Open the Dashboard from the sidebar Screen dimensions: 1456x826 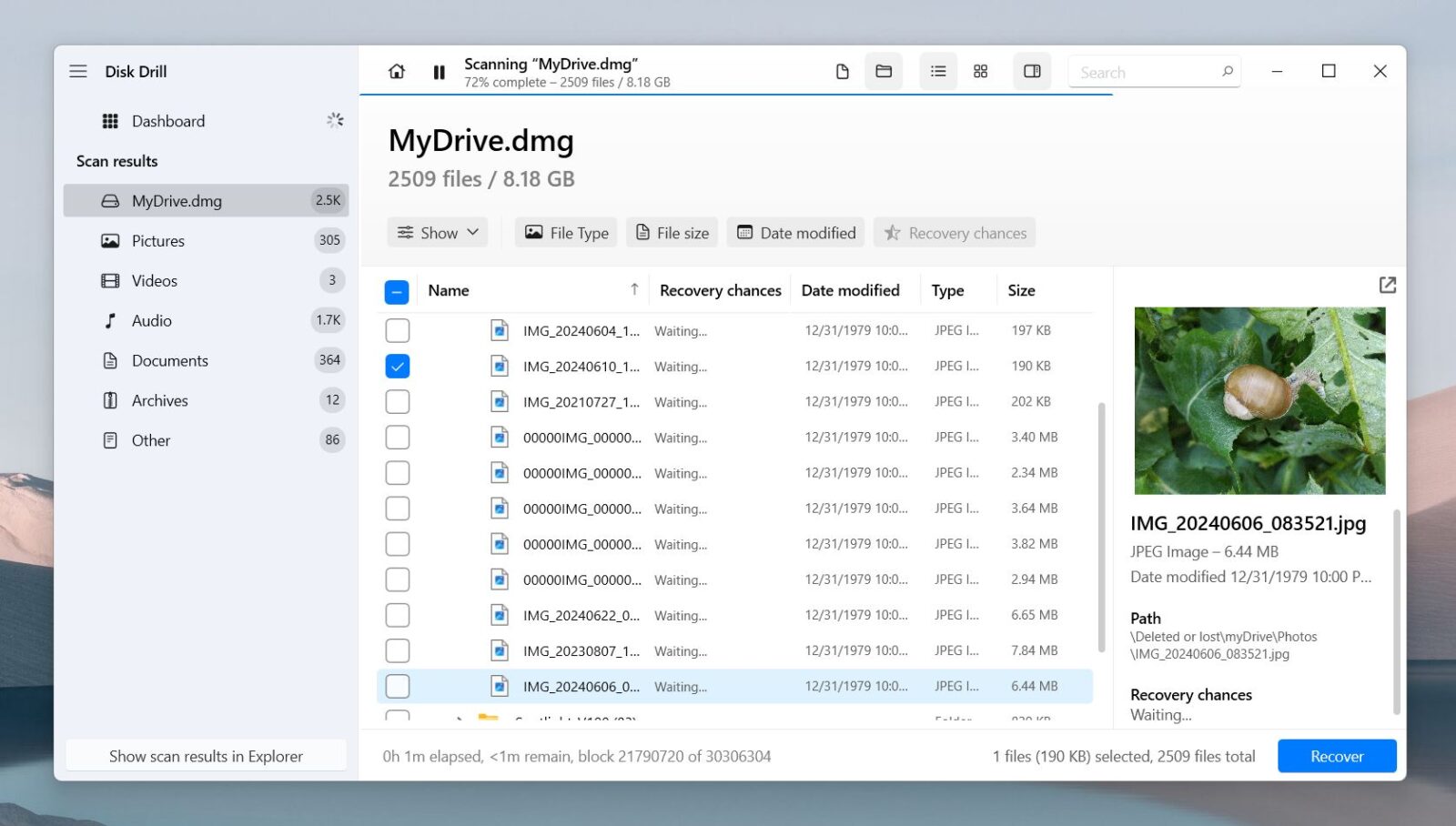point(167,121)
